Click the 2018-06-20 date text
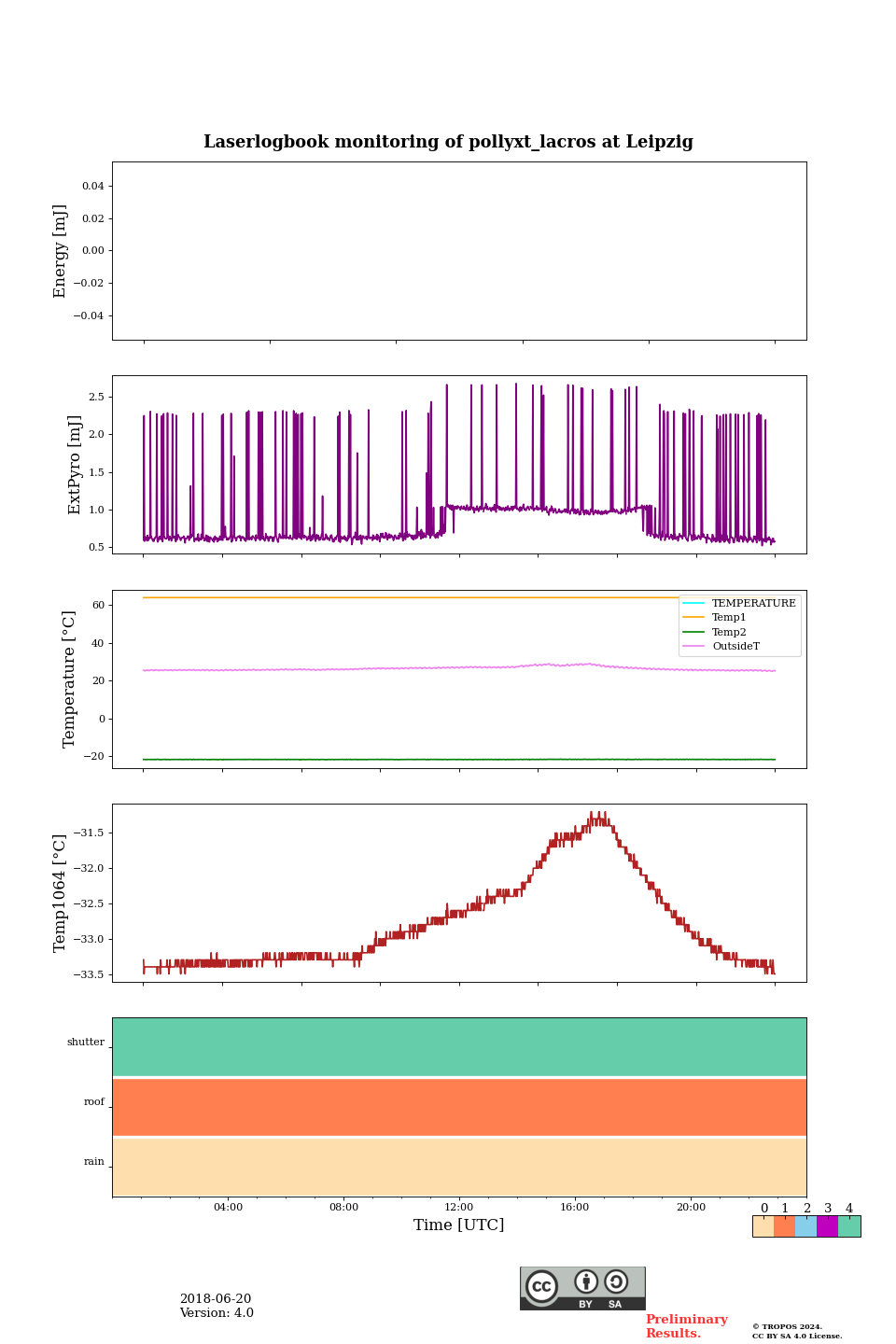This screenshot has width=896, height=1344. click(216, 1299)
